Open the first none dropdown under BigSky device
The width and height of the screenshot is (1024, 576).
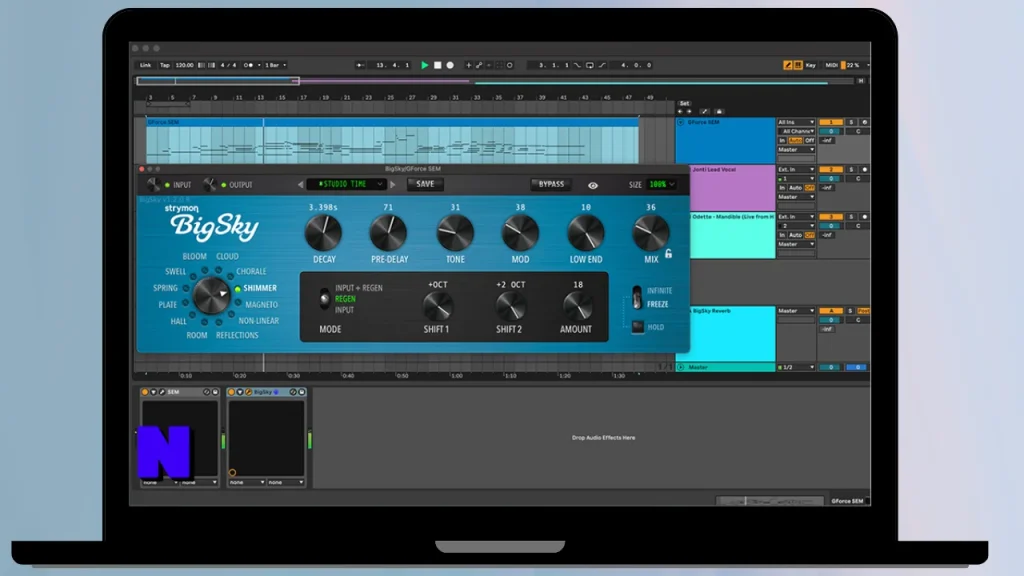click(247, 483)
